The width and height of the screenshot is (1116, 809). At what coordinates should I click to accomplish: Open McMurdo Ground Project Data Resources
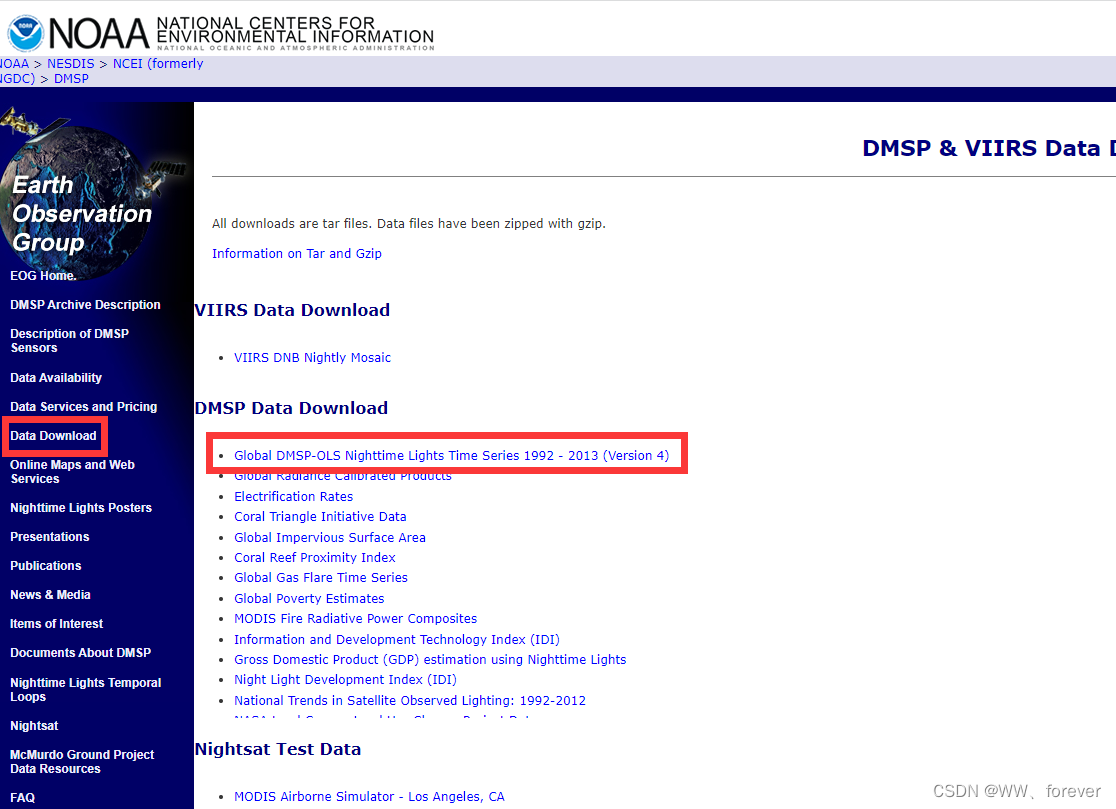tap(82, 761)
